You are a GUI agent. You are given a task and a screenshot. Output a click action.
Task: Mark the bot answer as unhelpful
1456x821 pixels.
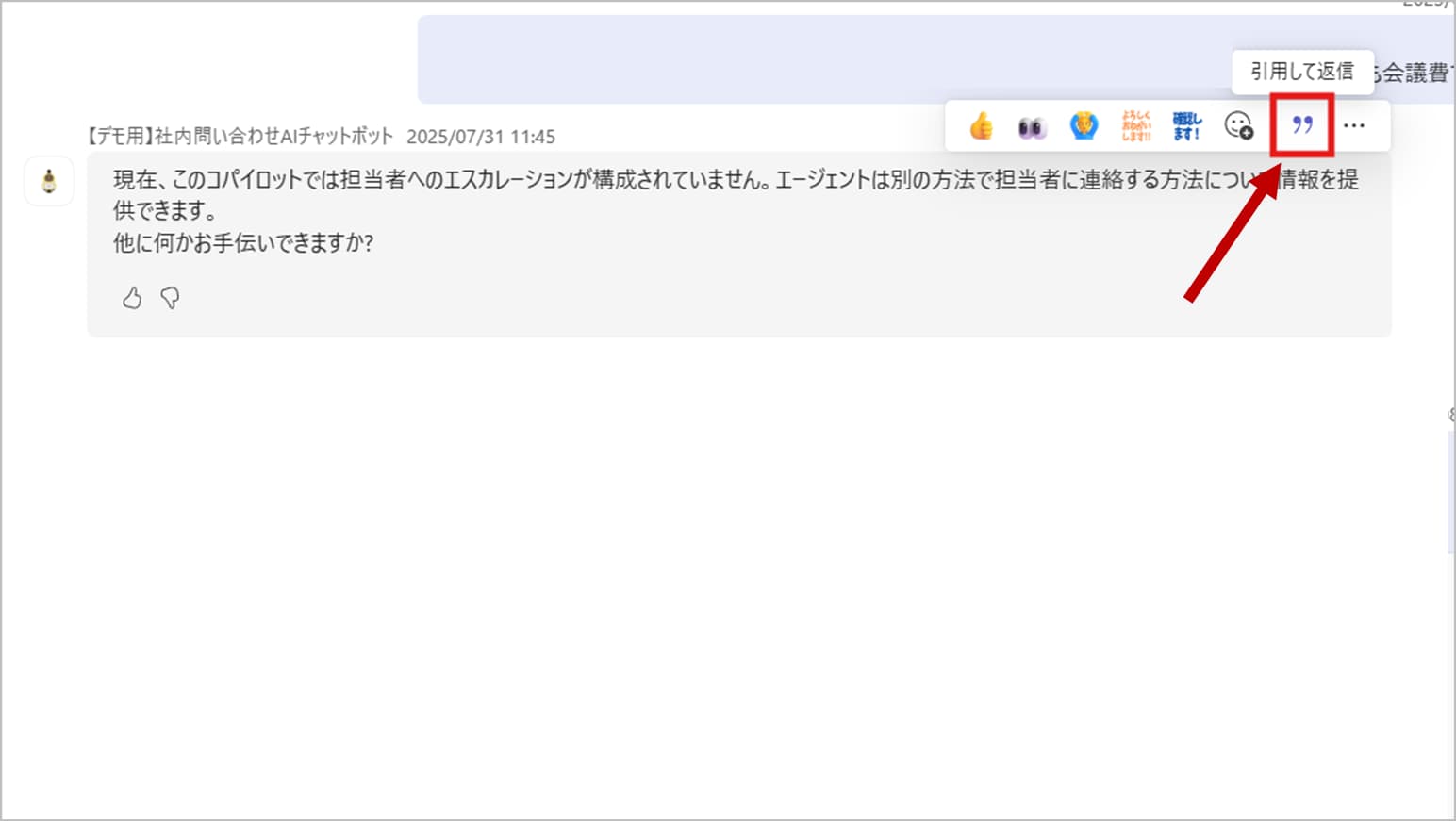(171, 299)
